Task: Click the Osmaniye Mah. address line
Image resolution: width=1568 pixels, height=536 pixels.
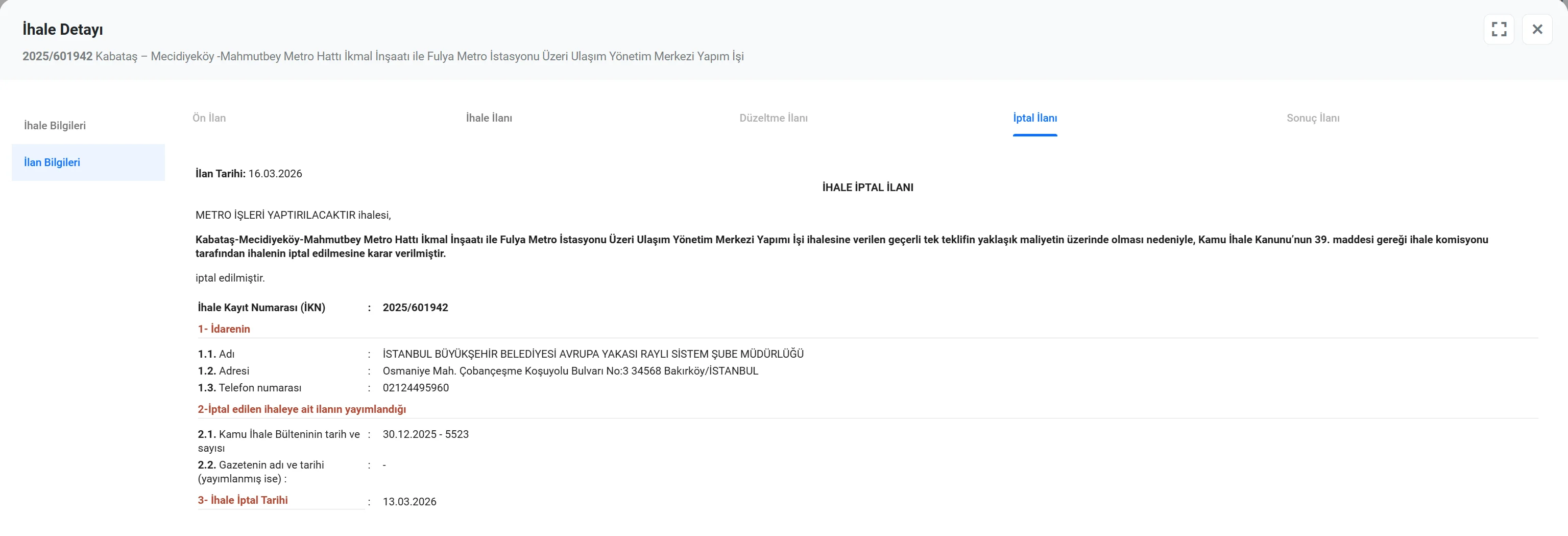Action: coord(570,371)
